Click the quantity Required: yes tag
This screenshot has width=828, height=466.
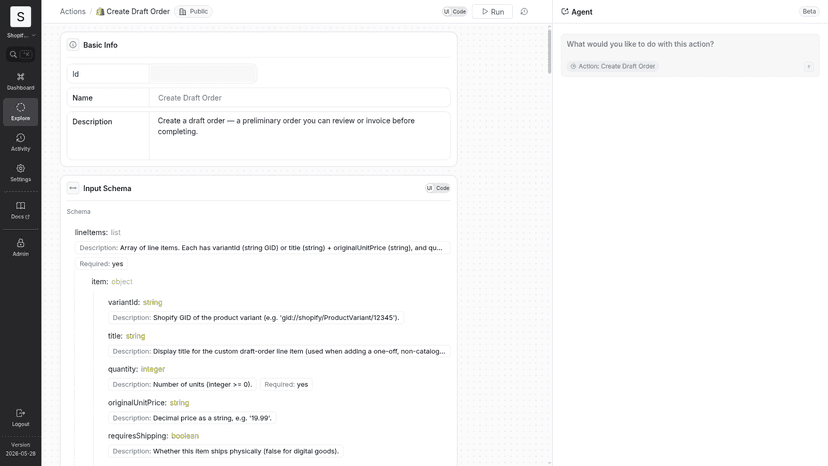tap(286, 385)
